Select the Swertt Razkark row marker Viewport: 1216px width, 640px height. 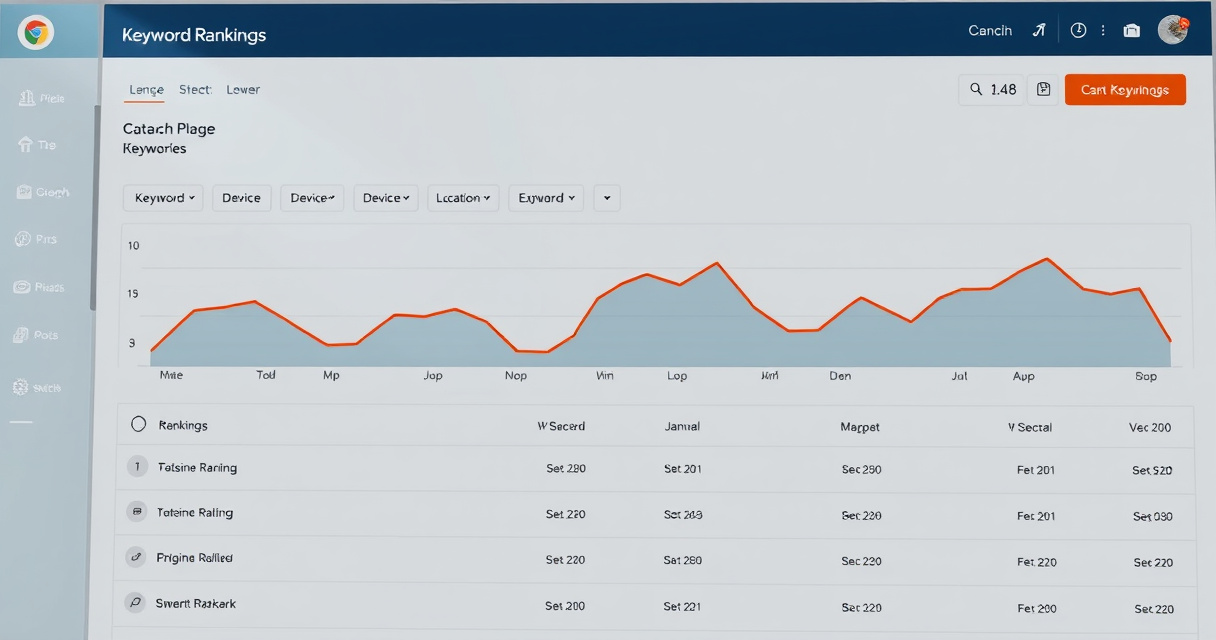(136, 603)
